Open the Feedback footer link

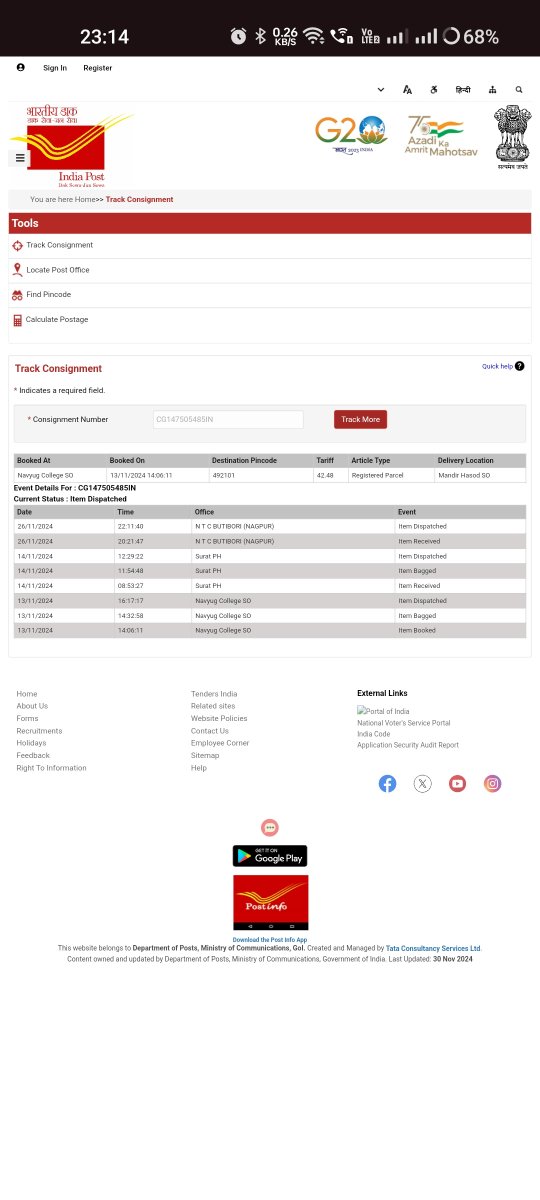click(x=33, y=755)
